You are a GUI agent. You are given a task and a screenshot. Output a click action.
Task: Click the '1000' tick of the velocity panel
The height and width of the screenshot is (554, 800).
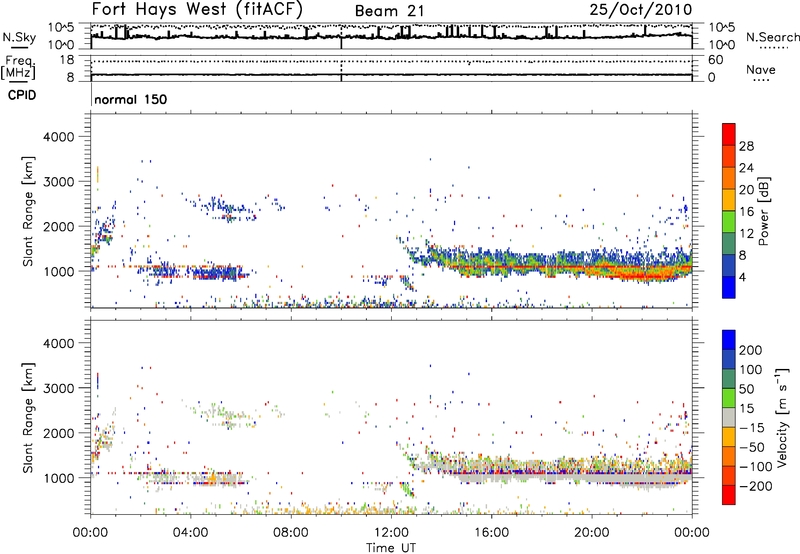(59, 478)
